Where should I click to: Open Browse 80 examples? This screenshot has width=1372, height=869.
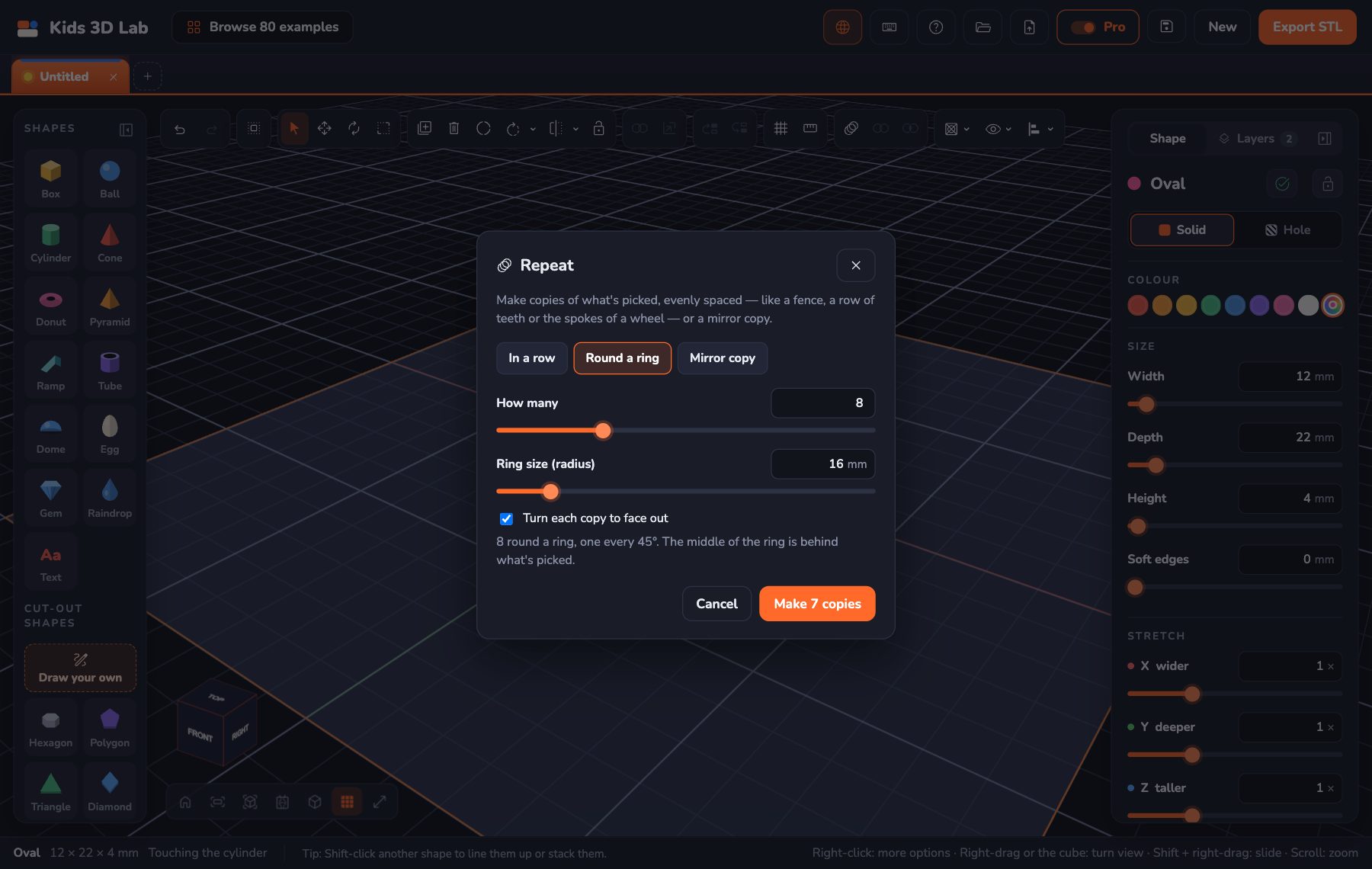tap(262, 27)
